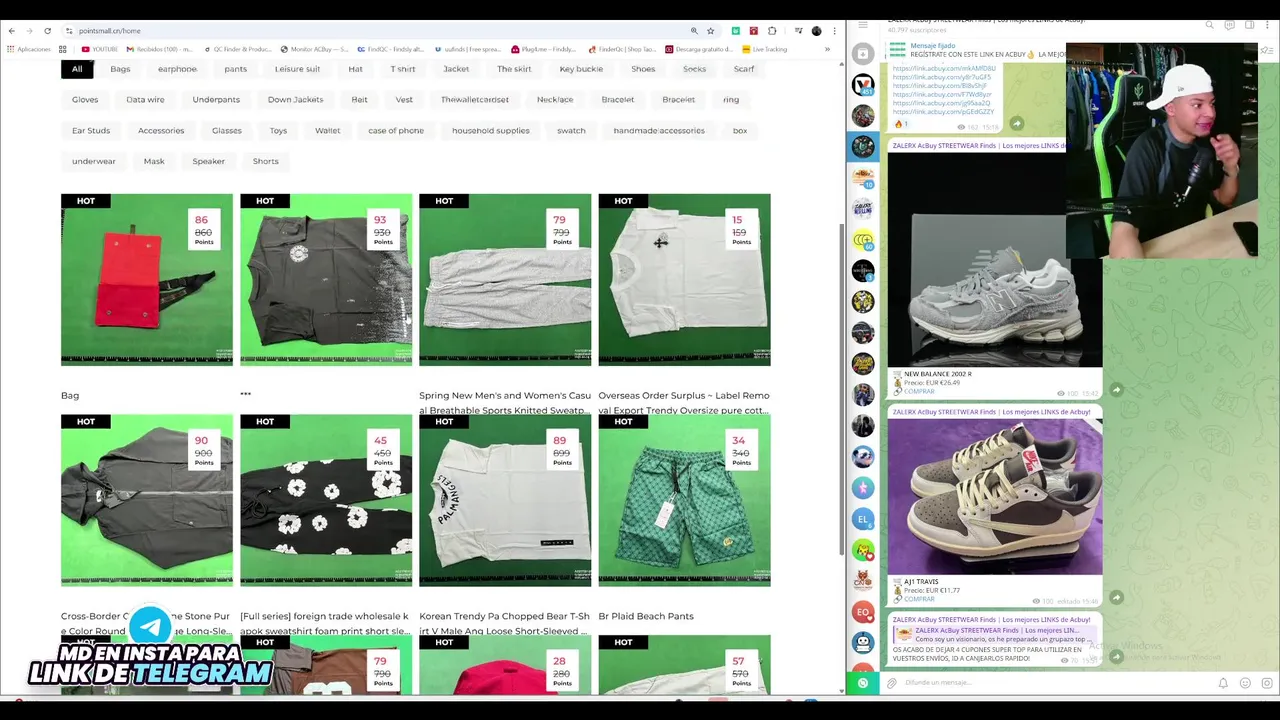
Task: Open the Monitor ACBuy bookmark
Action: [314, 49]
